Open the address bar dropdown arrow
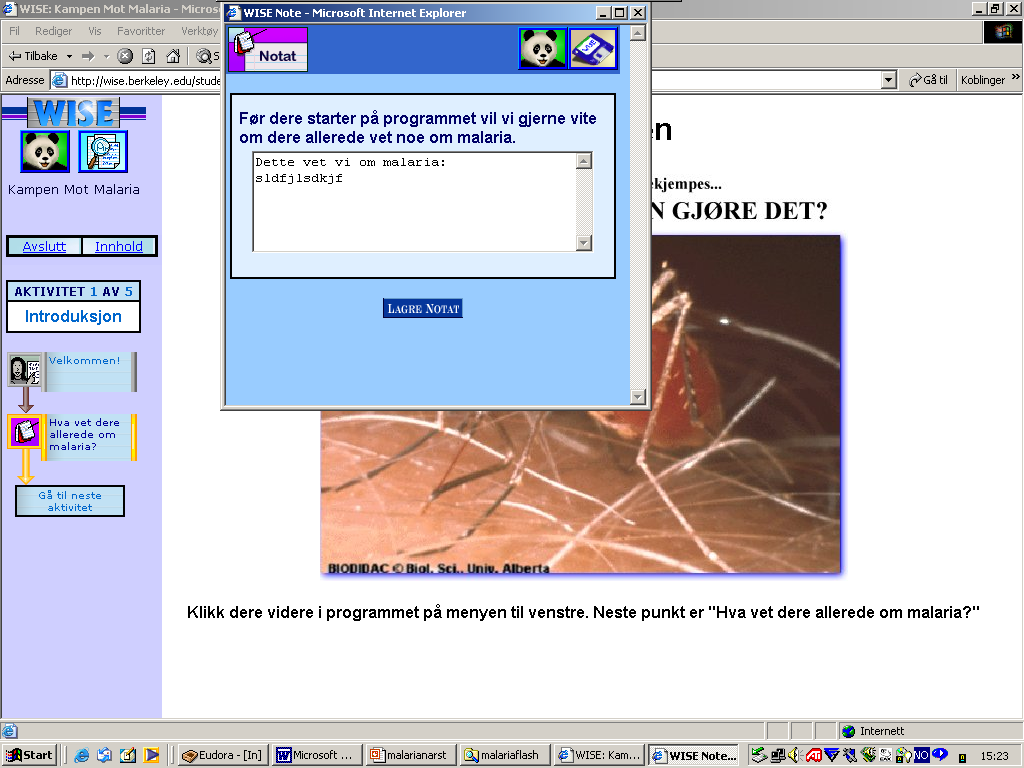 [x=888, y=80]
